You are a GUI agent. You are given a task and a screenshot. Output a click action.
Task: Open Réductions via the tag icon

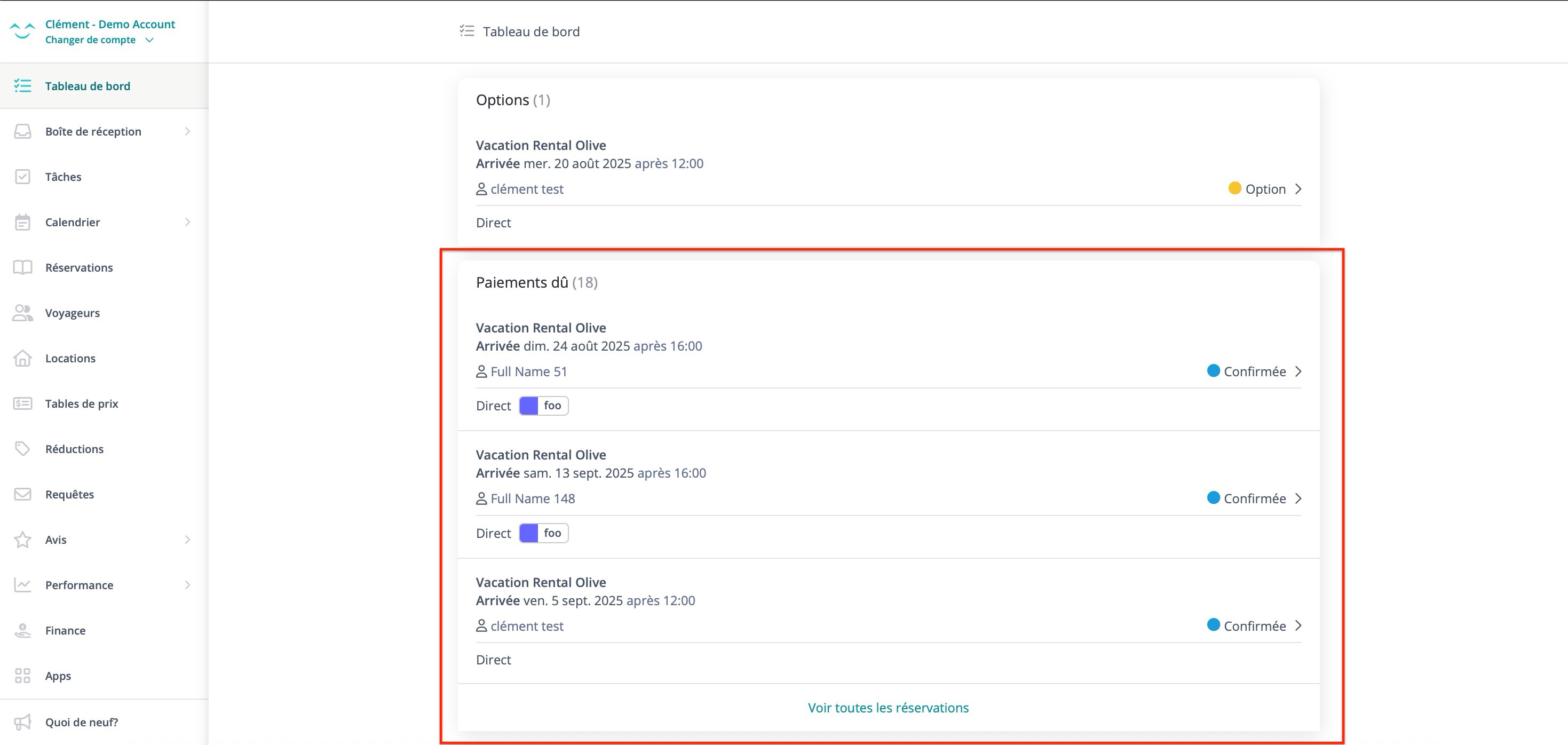[22, 449]
